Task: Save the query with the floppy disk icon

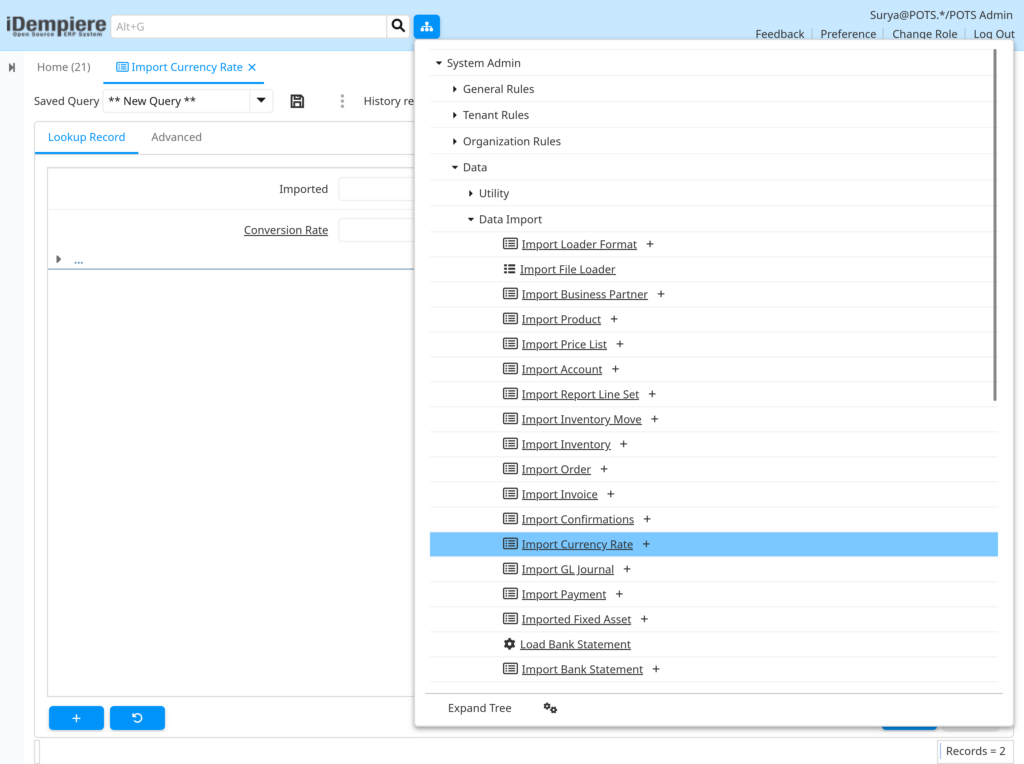Action: click(297, 101)
